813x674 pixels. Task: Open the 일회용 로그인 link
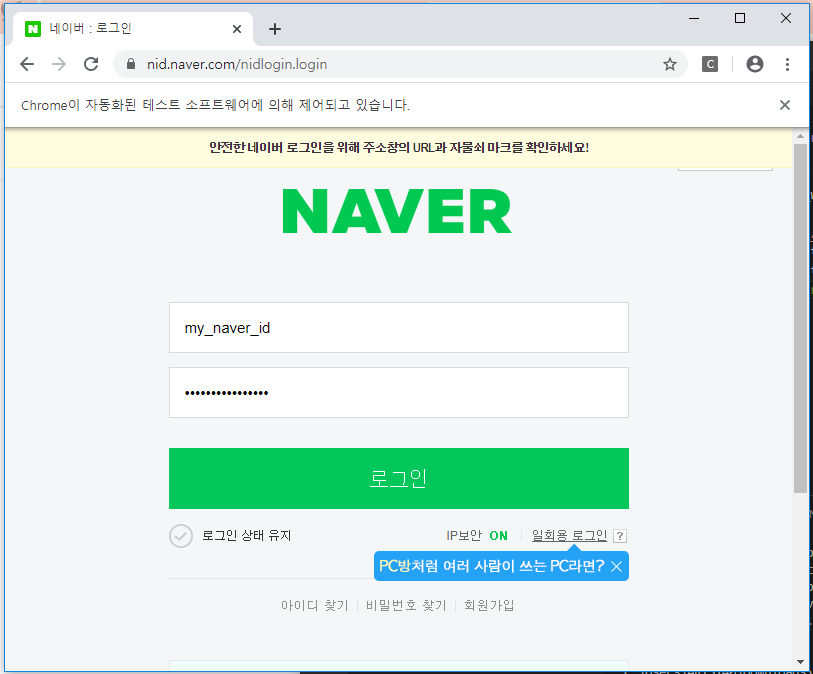[x=569, y=536]
